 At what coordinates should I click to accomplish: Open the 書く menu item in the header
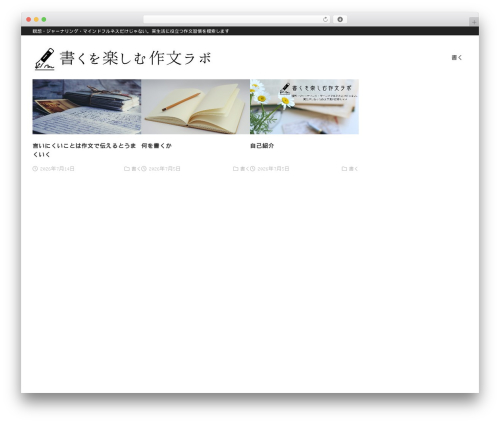[457, 58]
